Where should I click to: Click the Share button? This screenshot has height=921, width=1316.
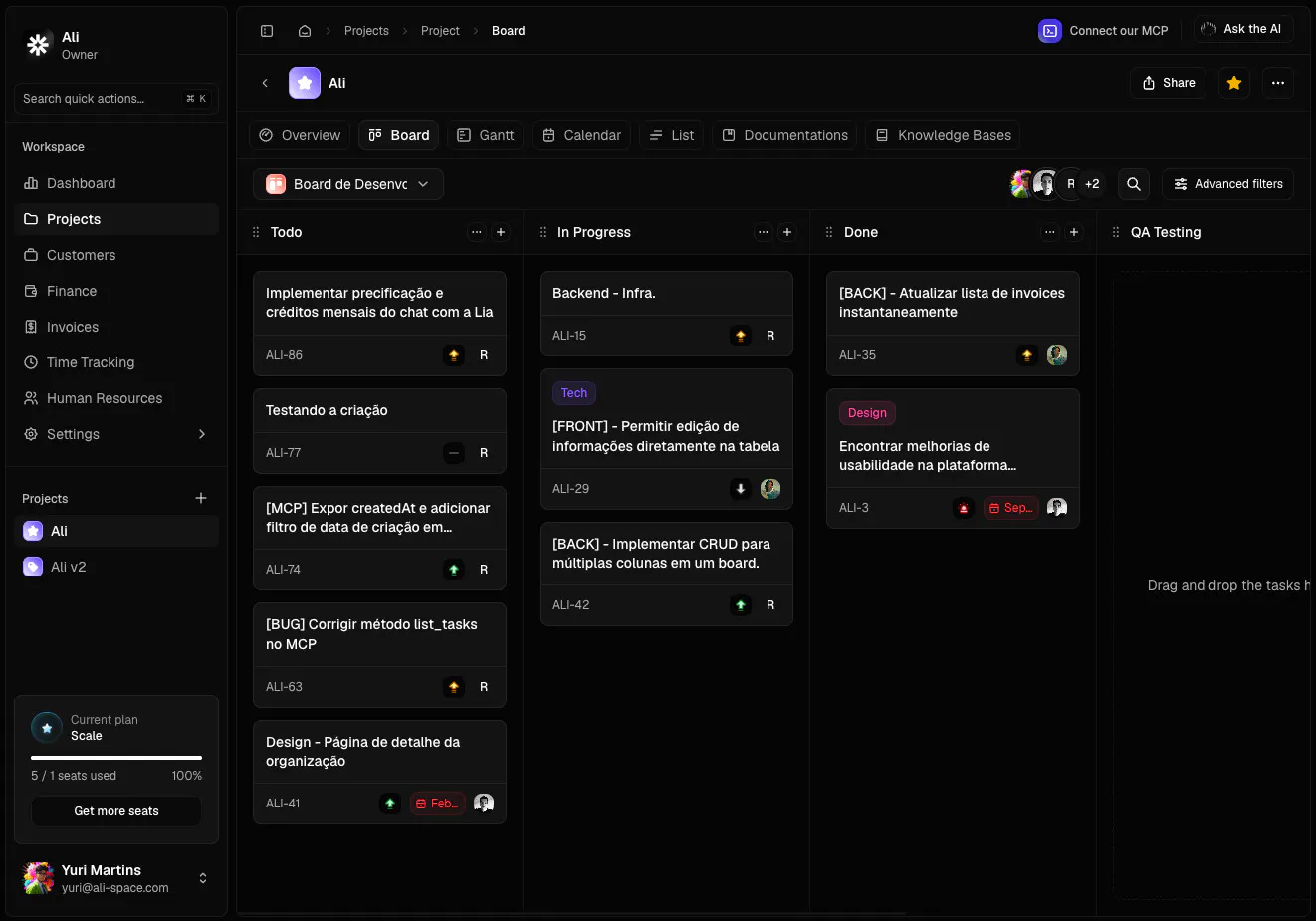coord(1169,83)
